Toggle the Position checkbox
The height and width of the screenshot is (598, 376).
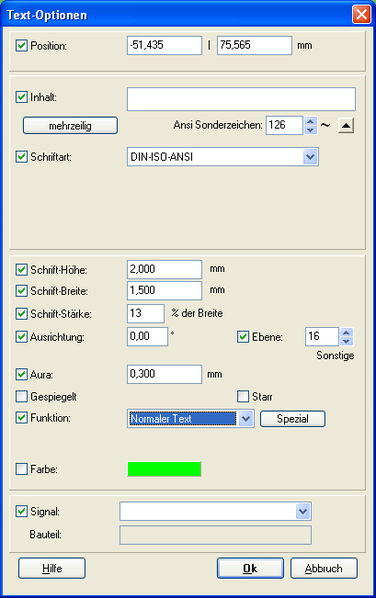21,46
